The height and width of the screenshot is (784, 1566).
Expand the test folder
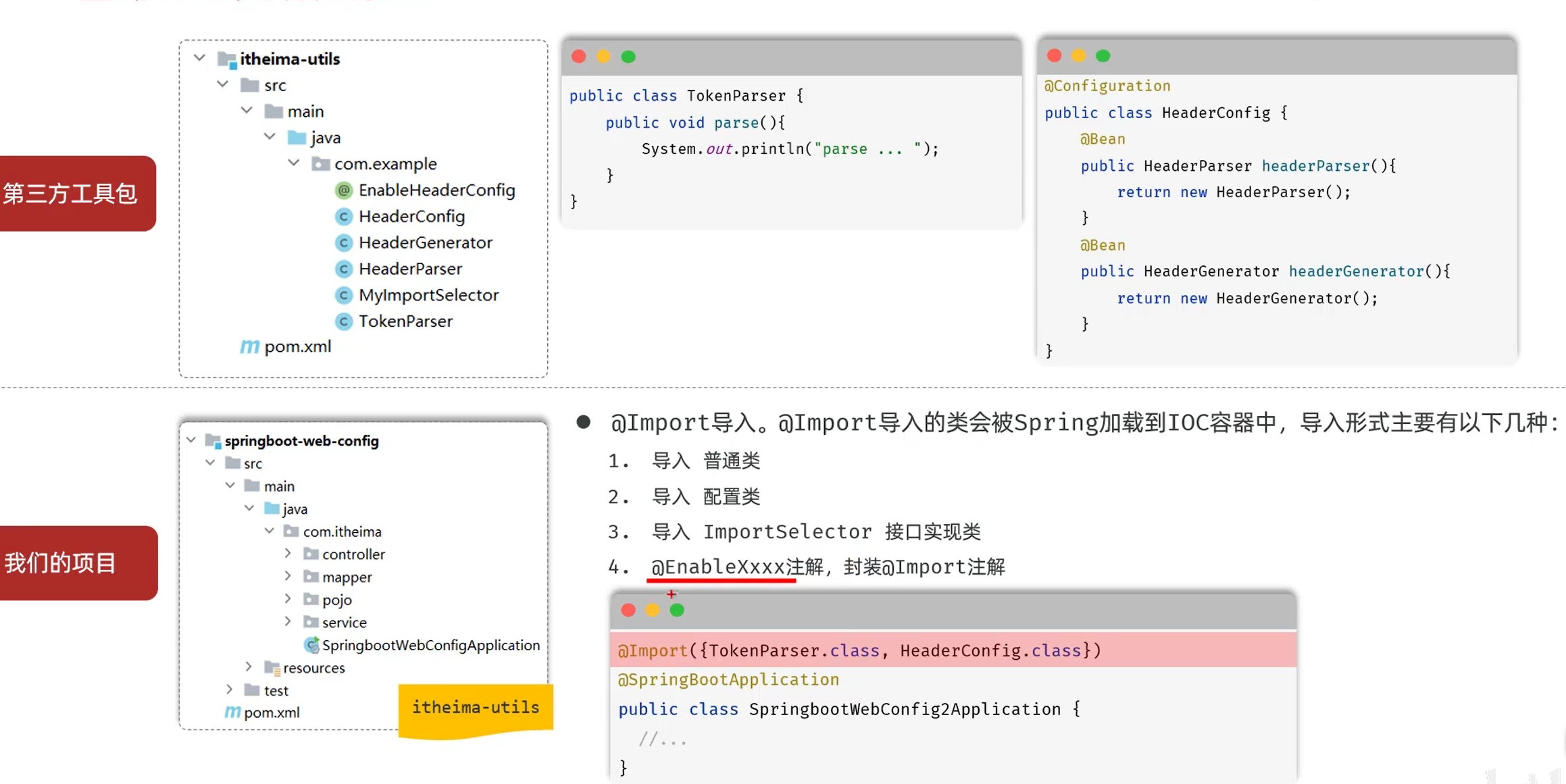coord(230,689)
